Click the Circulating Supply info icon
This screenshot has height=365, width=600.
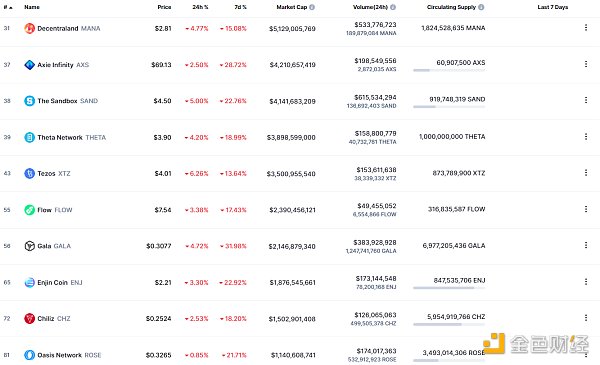(x=481, y=7)
